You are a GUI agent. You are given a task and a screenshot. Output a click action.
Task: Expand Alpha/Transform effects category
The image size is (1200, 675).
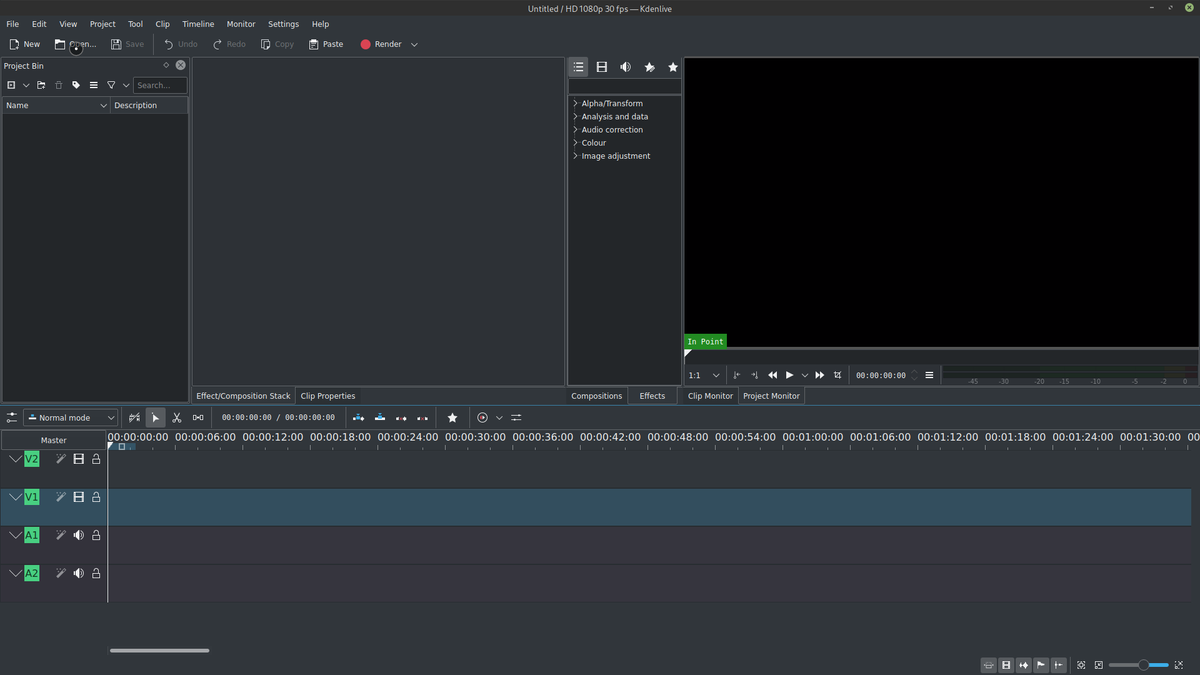(x=575, y=103)
